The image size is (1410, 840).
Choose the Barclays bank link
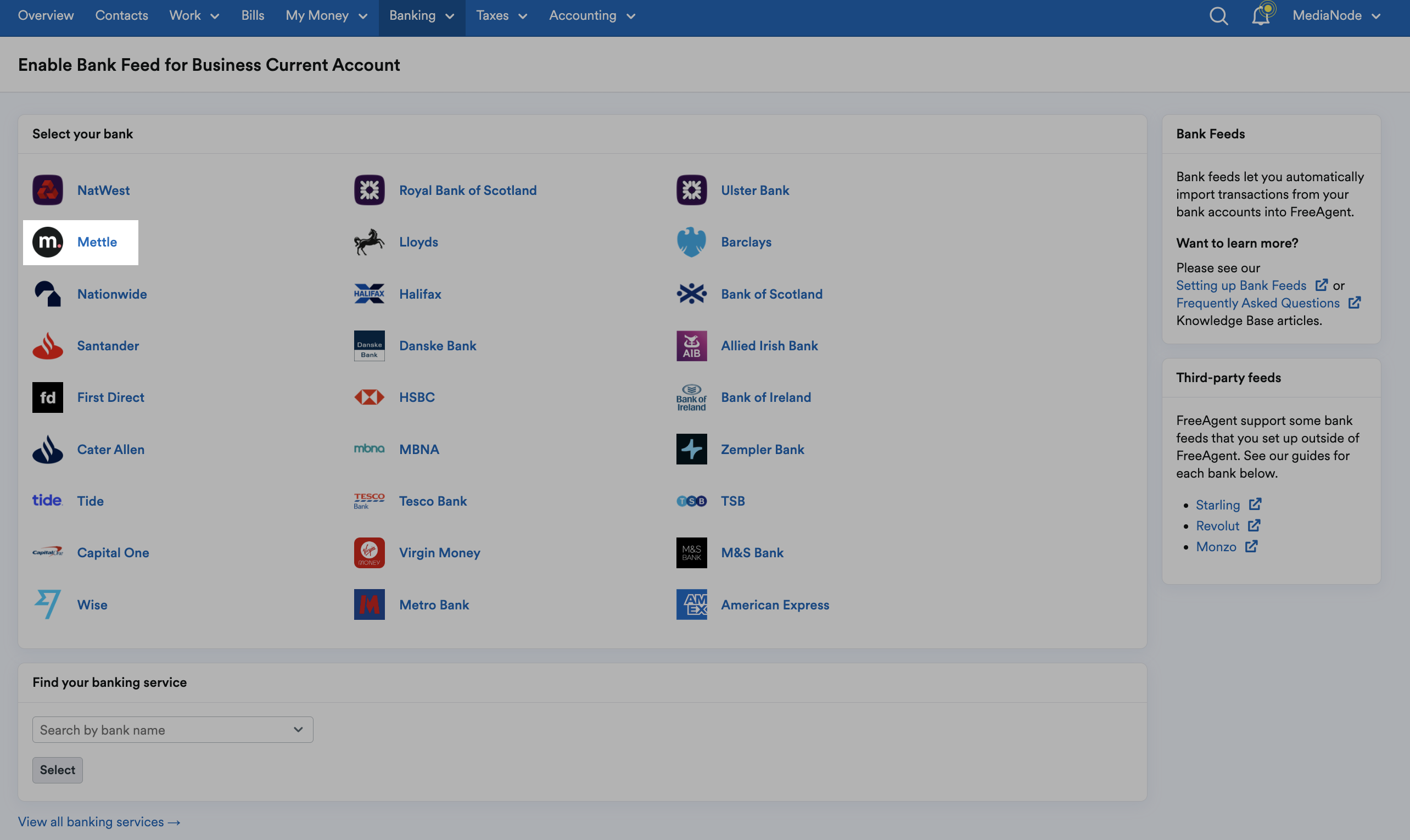[x=746, y=242]
